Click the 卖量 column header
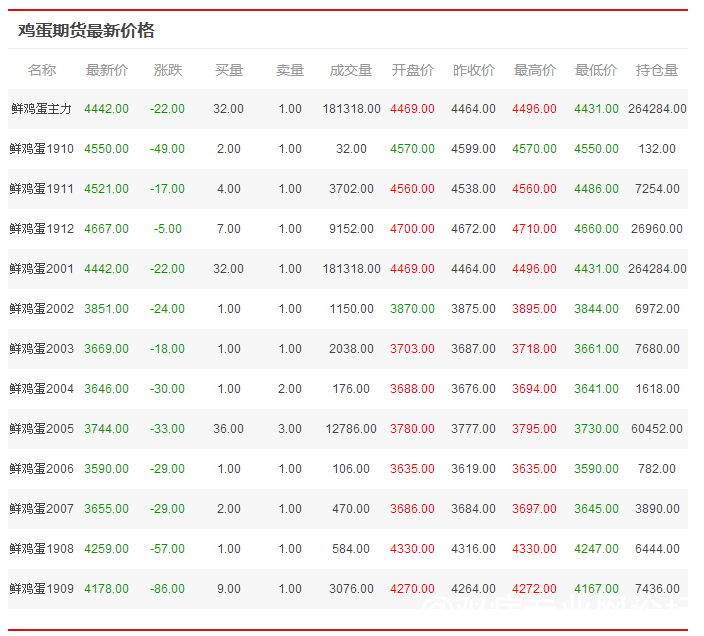Viewport: 704px width, 636px height. pyautogui.click(x=290, y=70)
